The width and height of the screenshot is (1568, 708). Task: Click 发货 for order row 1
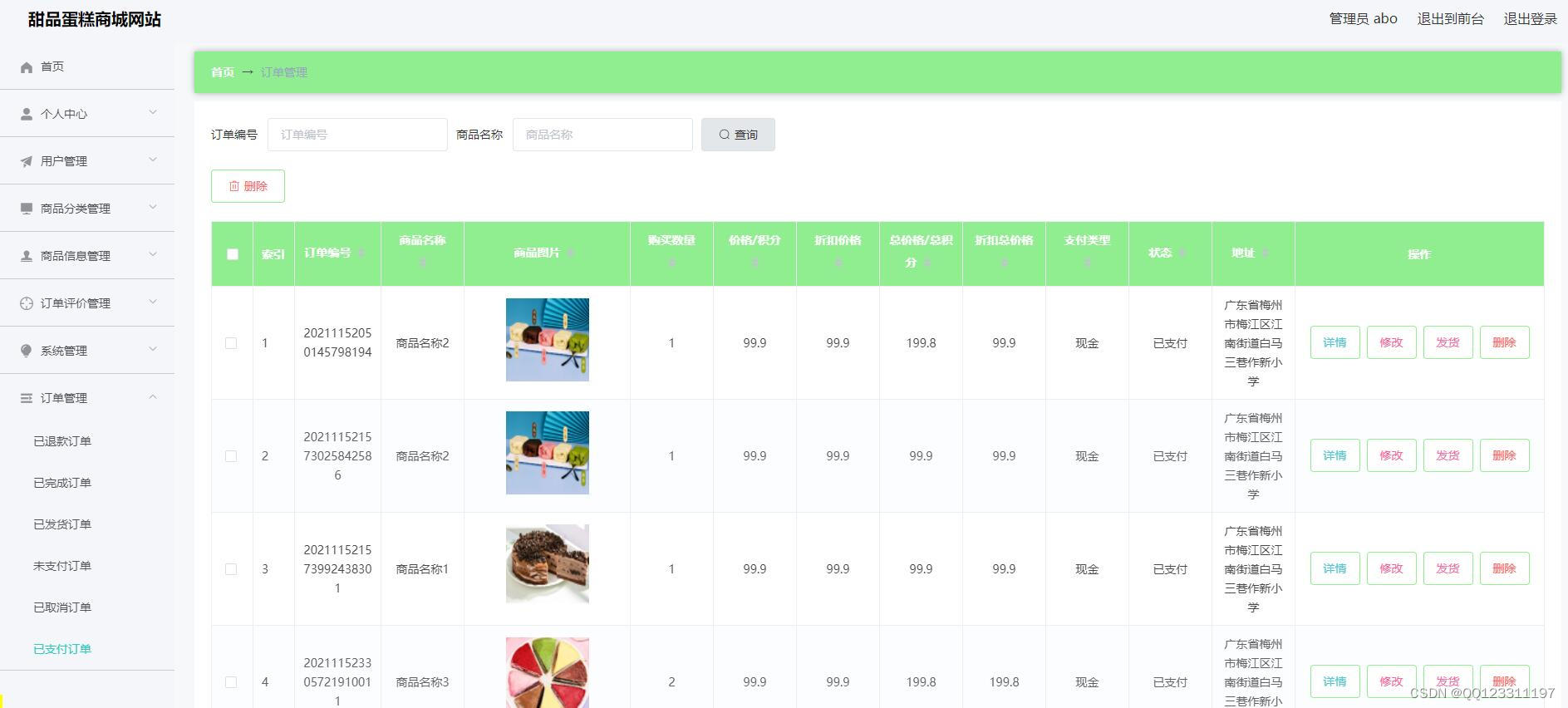click(1448, 342)
